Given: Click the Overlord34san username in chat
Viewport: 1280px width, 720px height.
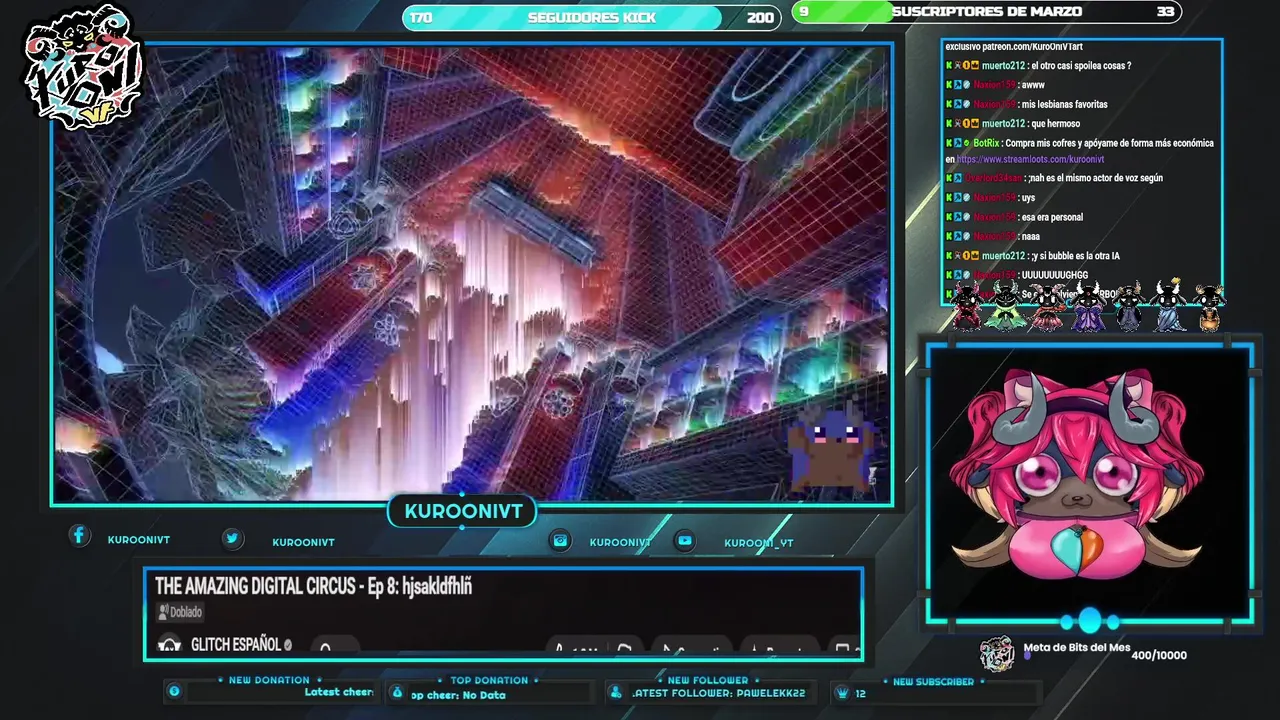Looking at the screenshot, I should (x=994, y=178).
